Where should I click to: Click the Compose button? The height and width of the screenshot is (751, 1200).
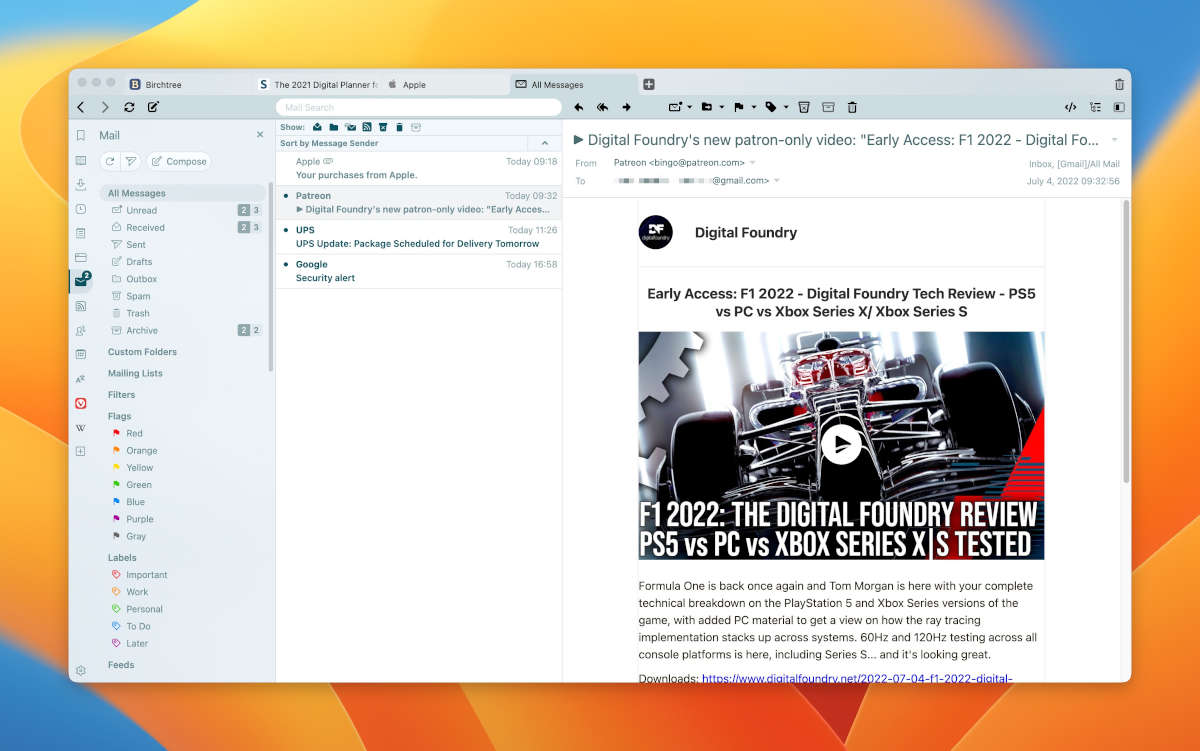[179, 161]
